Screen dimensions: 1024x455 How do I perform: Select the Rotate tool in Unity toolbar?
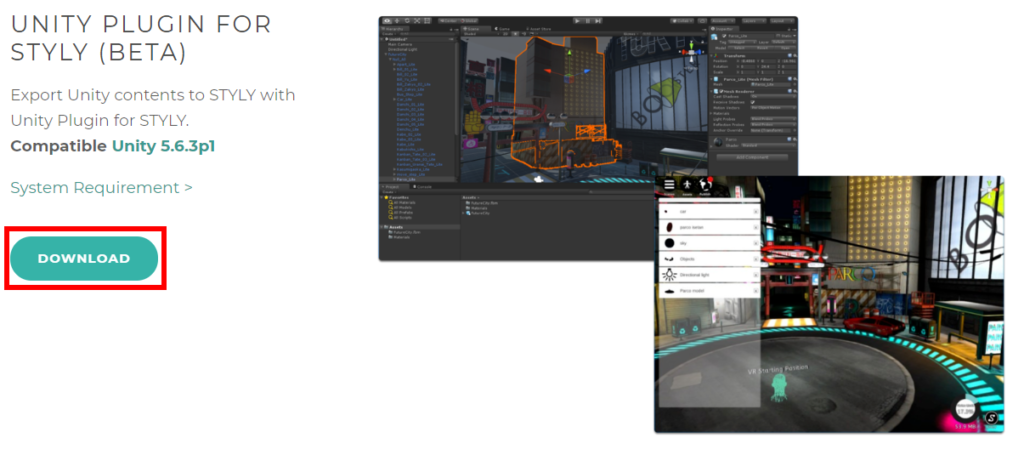pos(407,21)
